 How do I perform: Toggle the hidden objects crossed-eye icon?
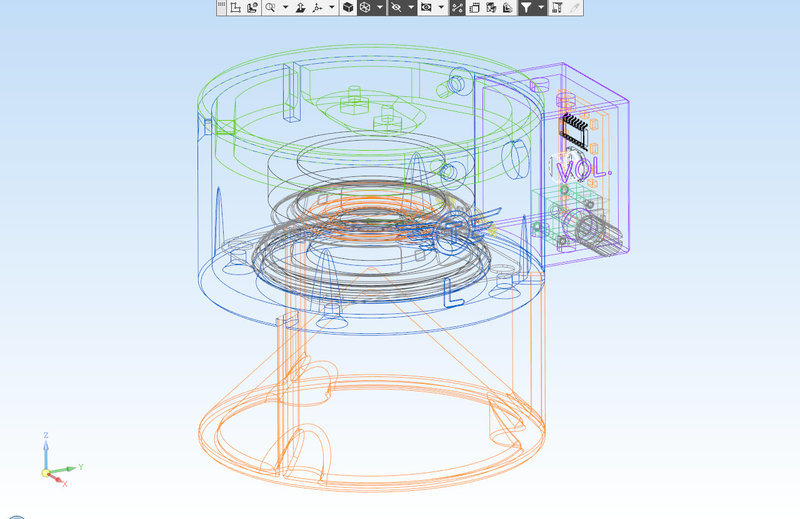(x=397, y=8)
